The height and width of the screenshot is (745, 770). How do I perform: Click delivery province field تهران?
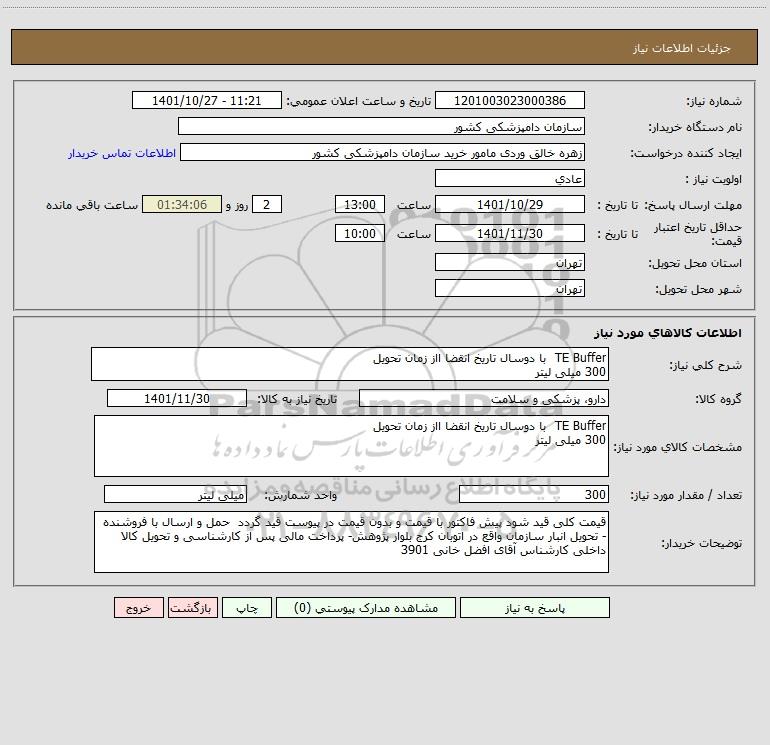[x=510, y=262]
